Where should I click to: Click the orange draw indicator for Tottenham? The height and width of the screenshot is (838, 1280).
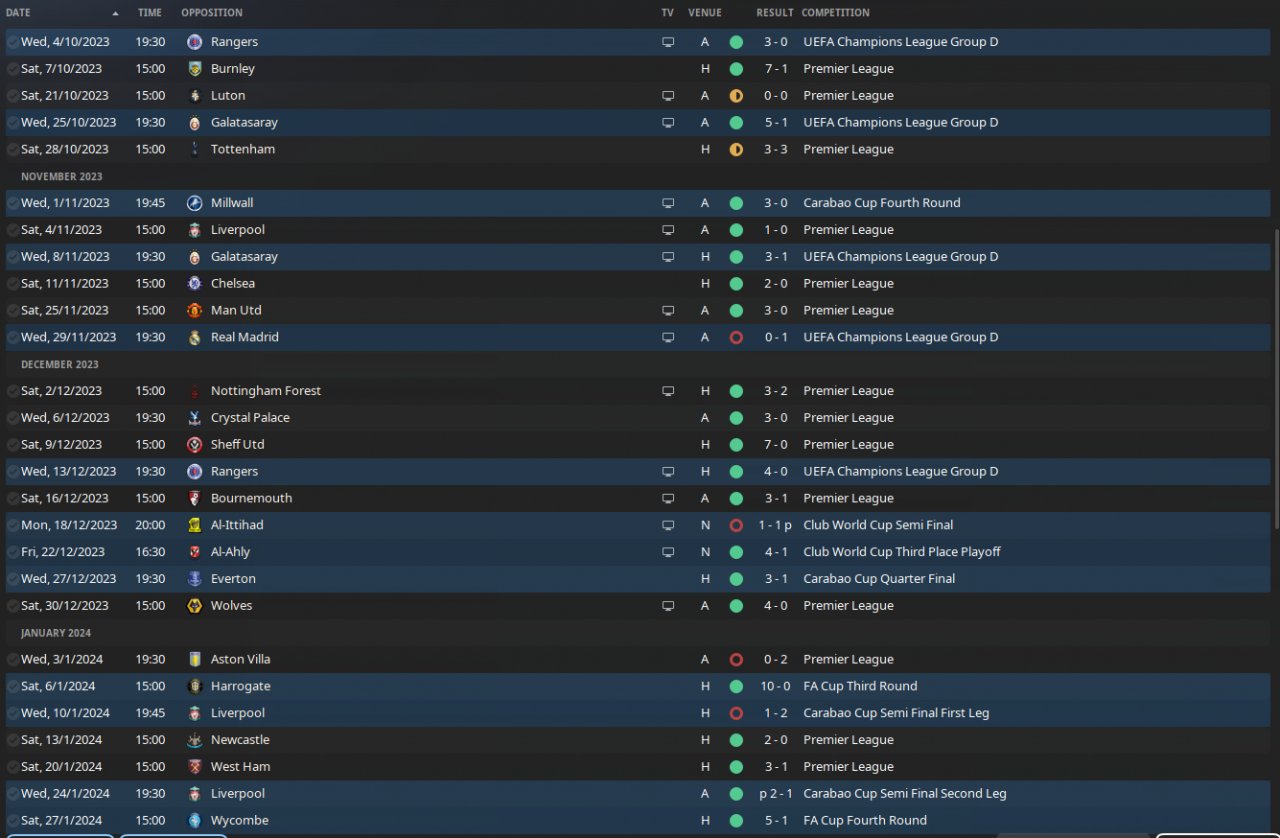(x=736, y=150)
